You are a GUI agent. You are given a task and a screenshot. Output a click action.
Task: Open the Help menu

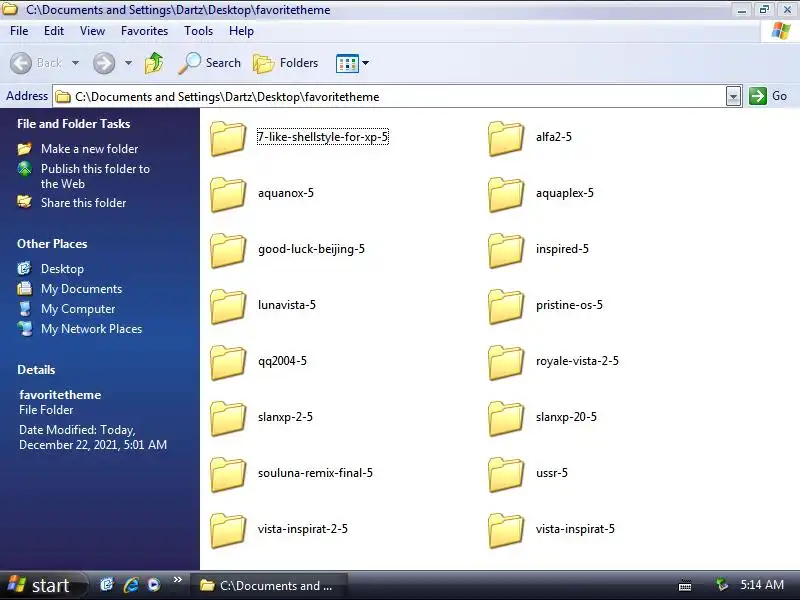pyautogui.click(x=241, y=31)
